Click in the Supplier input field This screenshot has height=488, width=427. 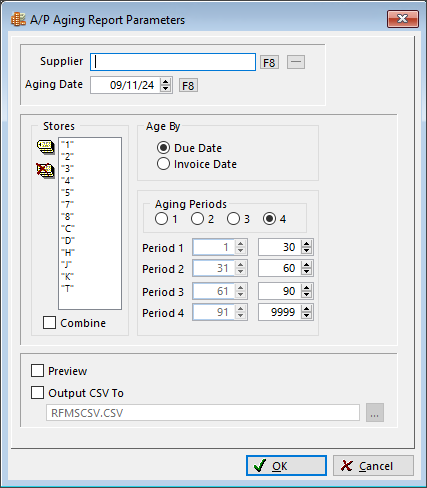173,62
